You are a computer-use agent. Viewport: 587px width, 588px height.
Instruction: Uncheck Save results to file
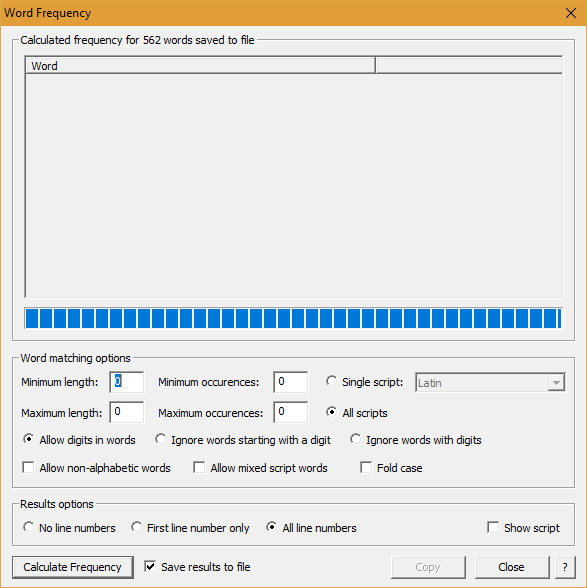coord(150,567)
